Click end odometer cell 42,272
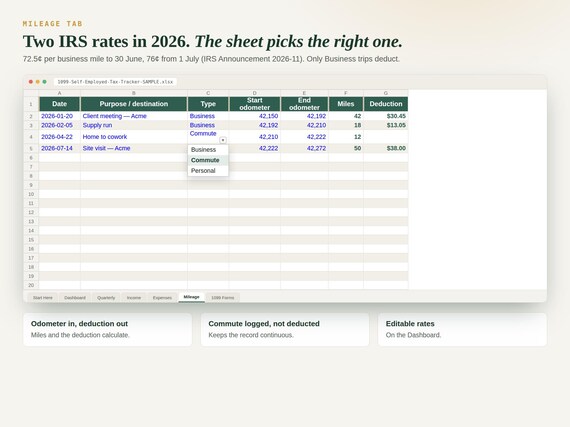Viewport: 570px width, 427px height. (304, 148)
